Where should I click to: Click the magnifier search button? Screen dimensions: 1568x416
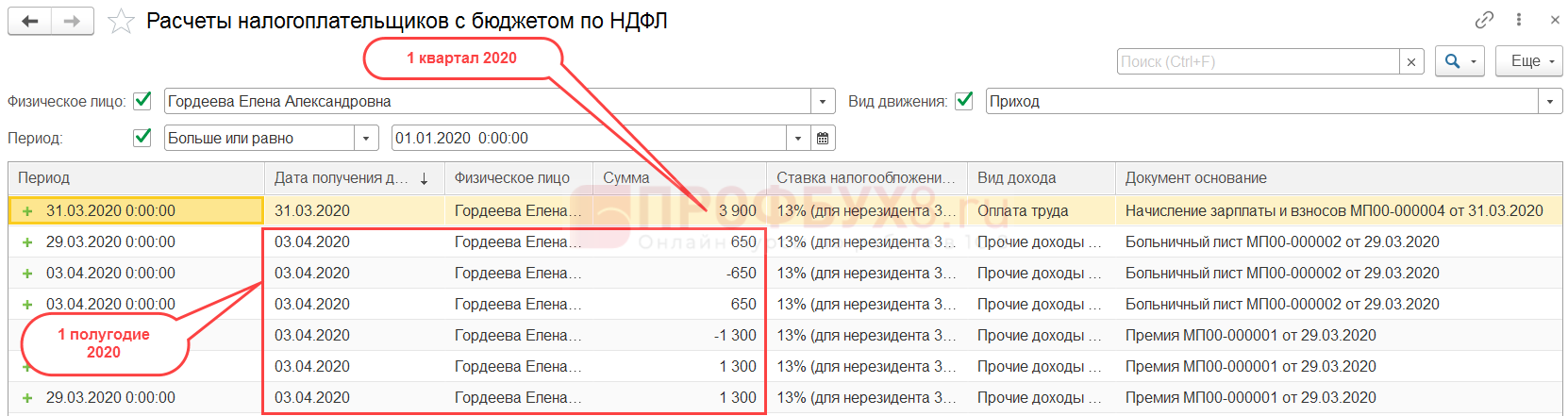tap(1460, 61)
